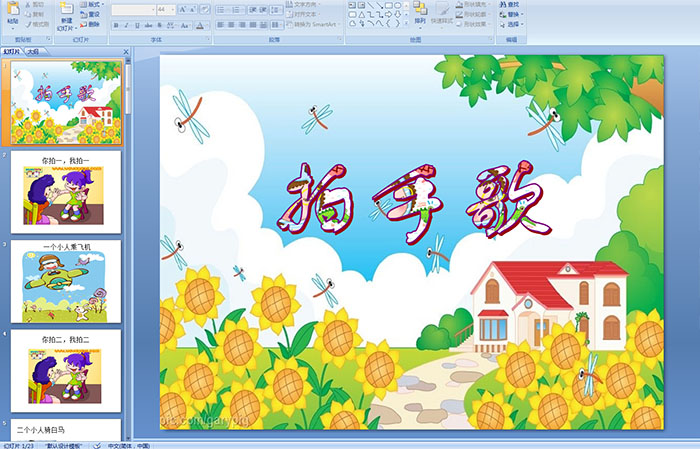
Task: Select the Oval shape
Action: click(x=397, y=5)
